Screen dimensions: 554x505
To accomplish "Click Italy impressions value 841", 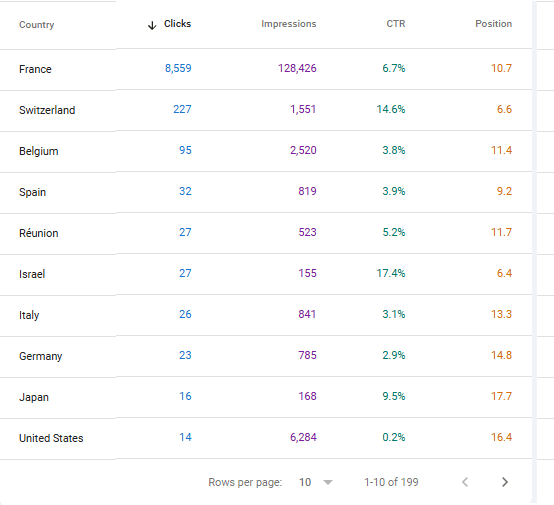I will [x=307, y=314].
